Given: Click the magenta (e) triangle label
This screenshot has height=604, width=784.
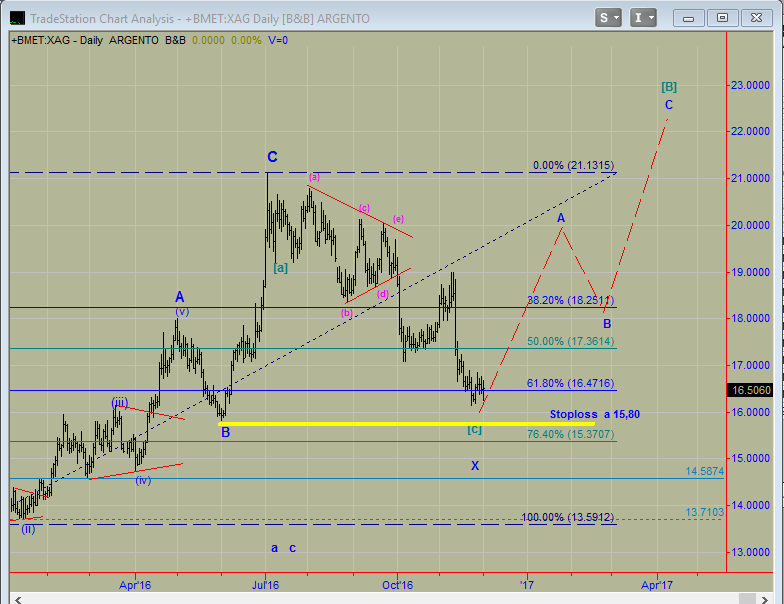Looking at the screenshot, I should click(398, 218).
